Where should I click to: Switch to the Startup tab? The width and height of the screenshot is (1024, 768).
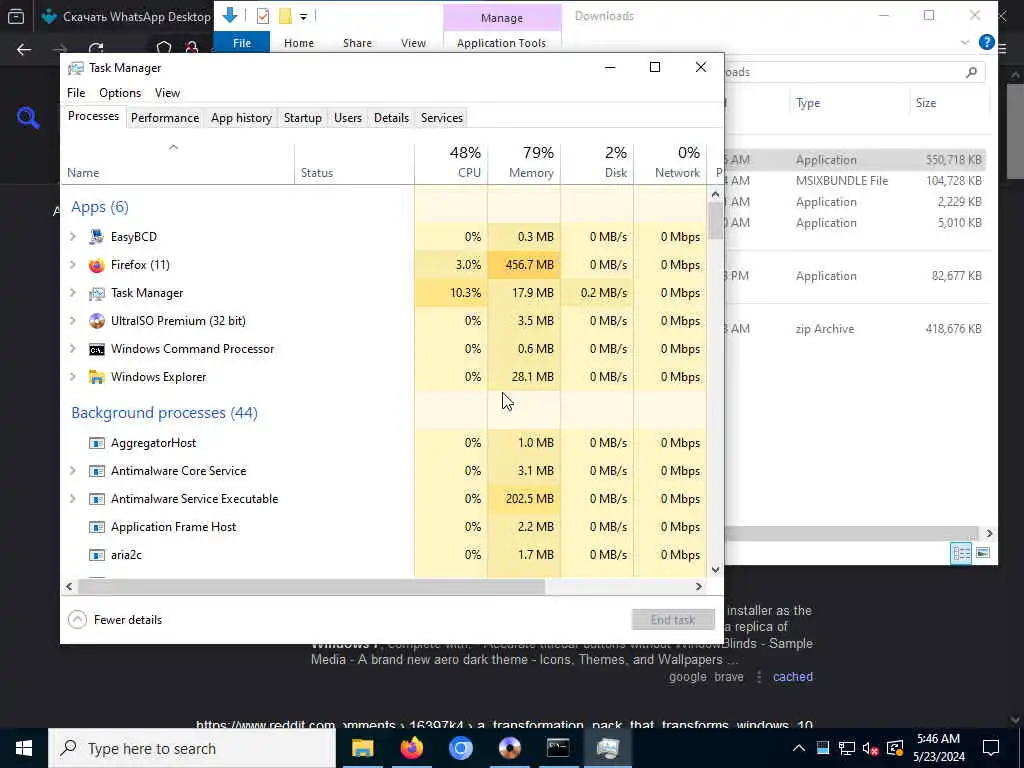(302, 118)
